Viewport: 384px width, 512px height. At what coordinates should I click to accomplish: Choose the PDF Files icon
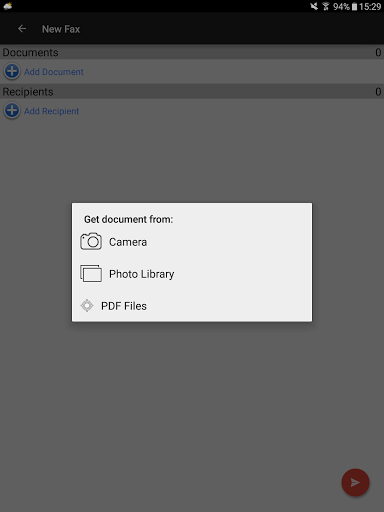click(87, 305)
